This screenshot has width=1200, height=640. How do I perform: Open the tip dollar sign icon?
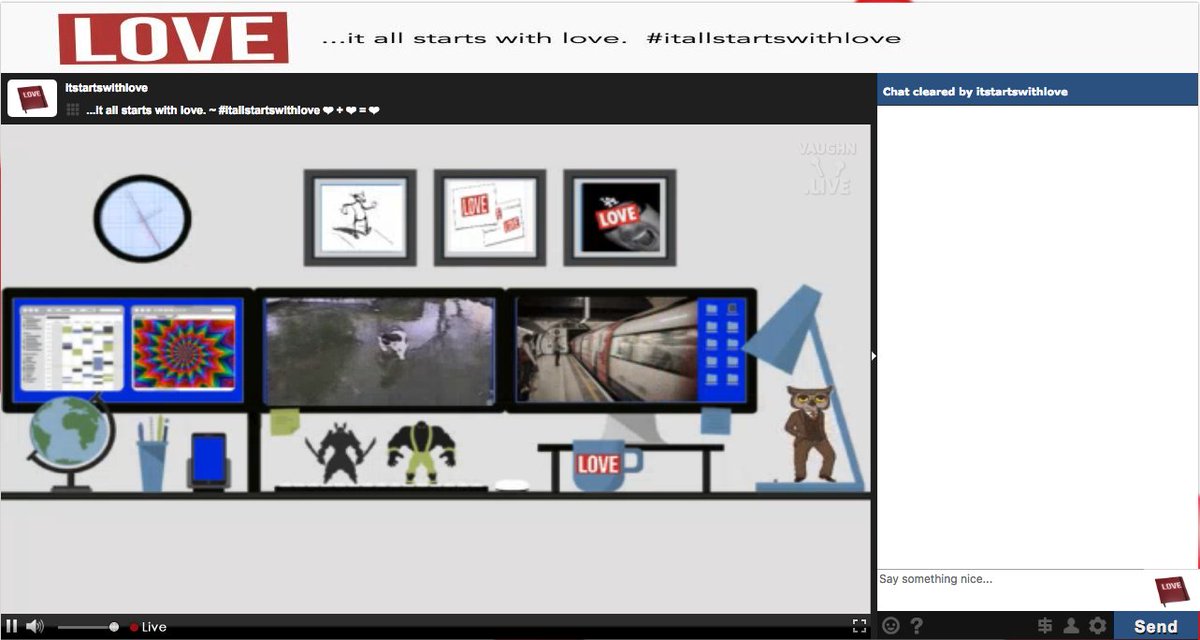[1045, 626]
